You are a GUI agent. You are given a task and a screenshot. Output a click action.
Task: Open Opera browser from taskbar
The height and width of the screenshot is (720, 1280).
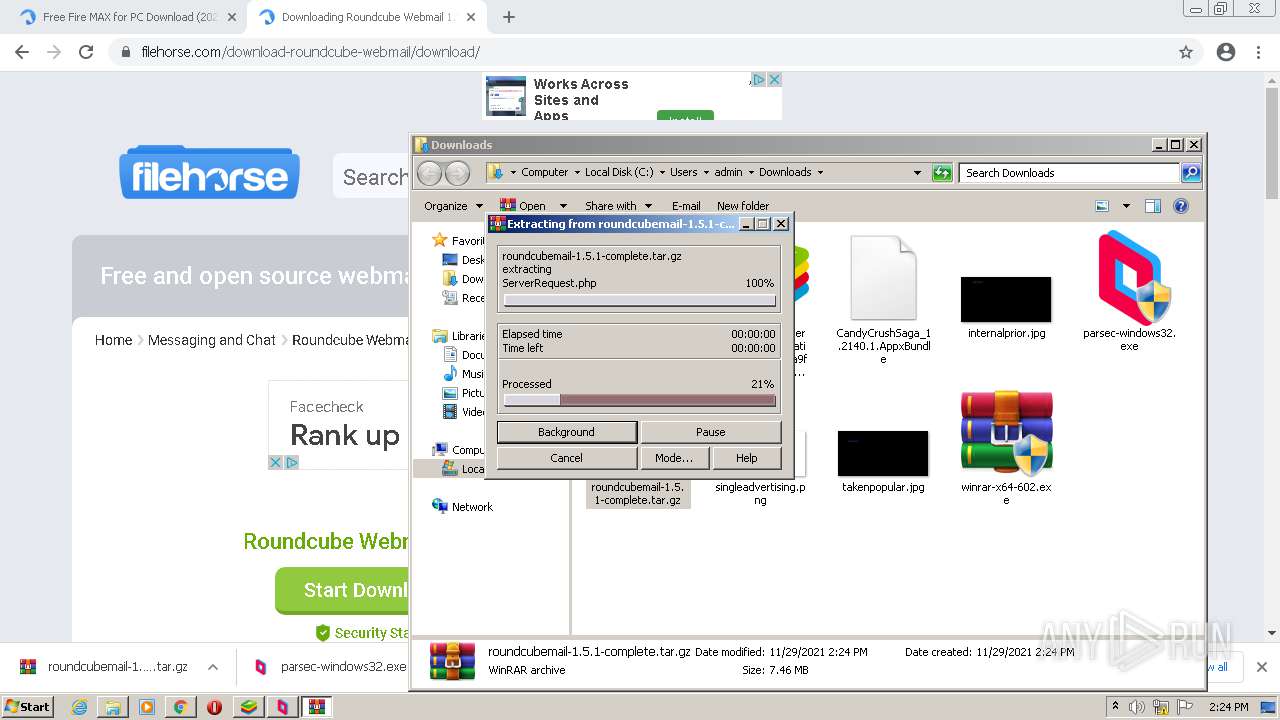click(x=214, y=707)
